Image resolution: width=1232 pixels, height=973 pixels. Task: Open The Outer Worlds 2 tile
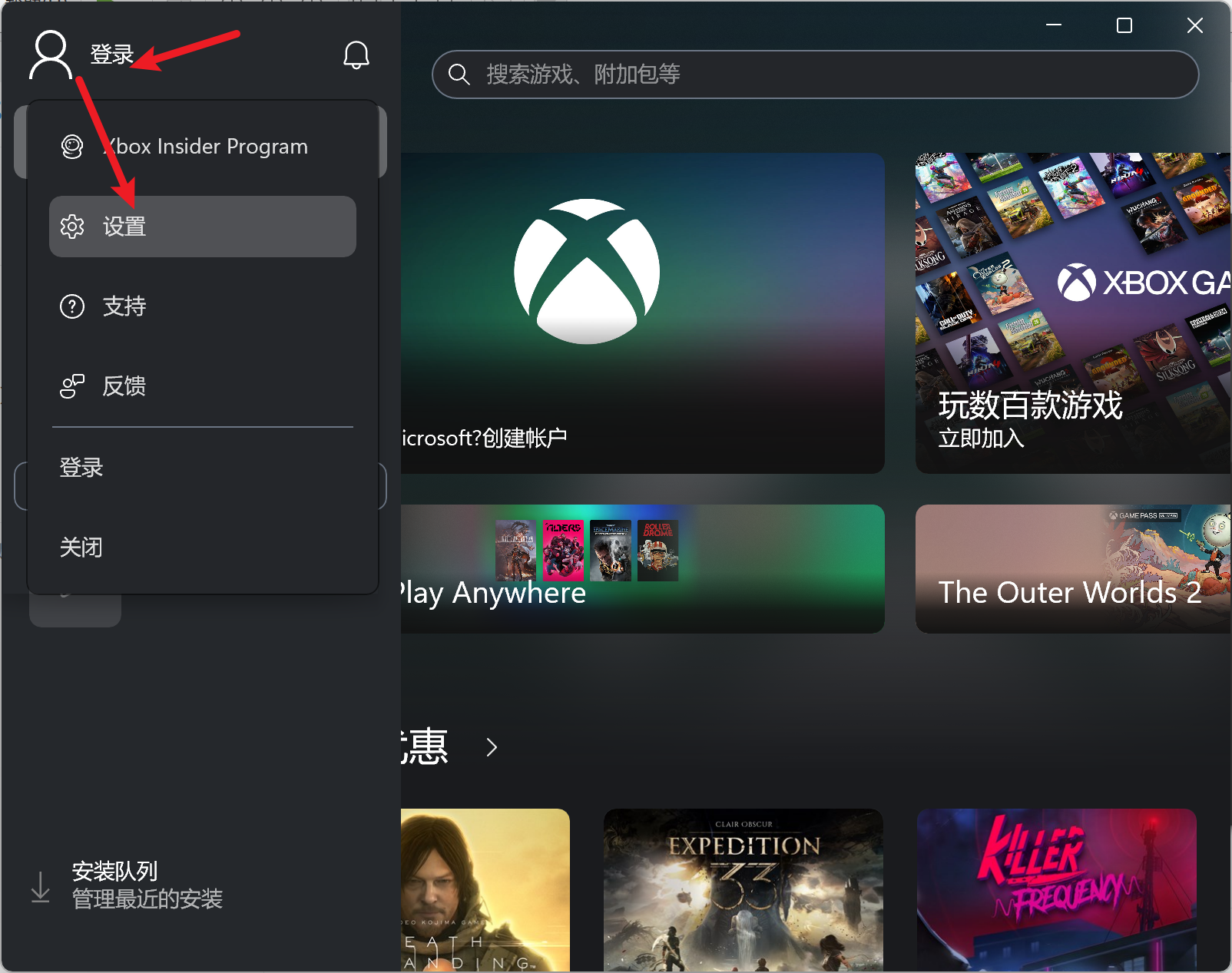(x=1072, y=569)
